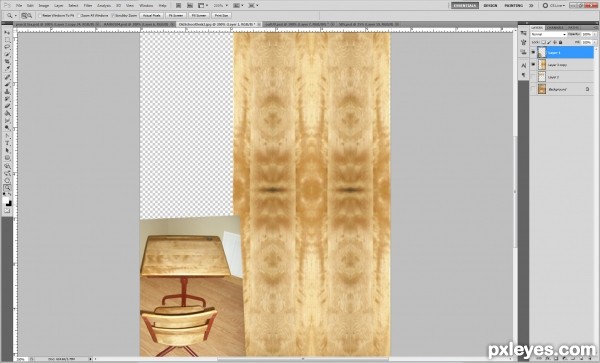Switch to Design workspace

click(490, 6)
